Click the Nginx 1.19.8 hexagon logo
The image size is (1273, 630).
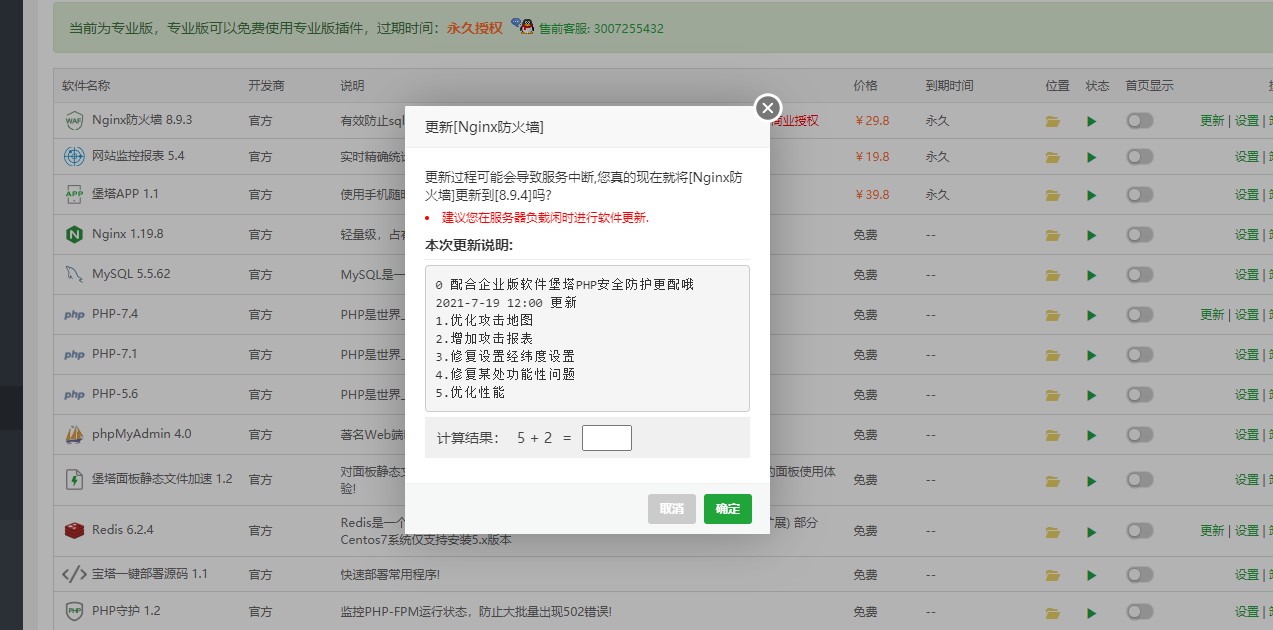(74, 235)
